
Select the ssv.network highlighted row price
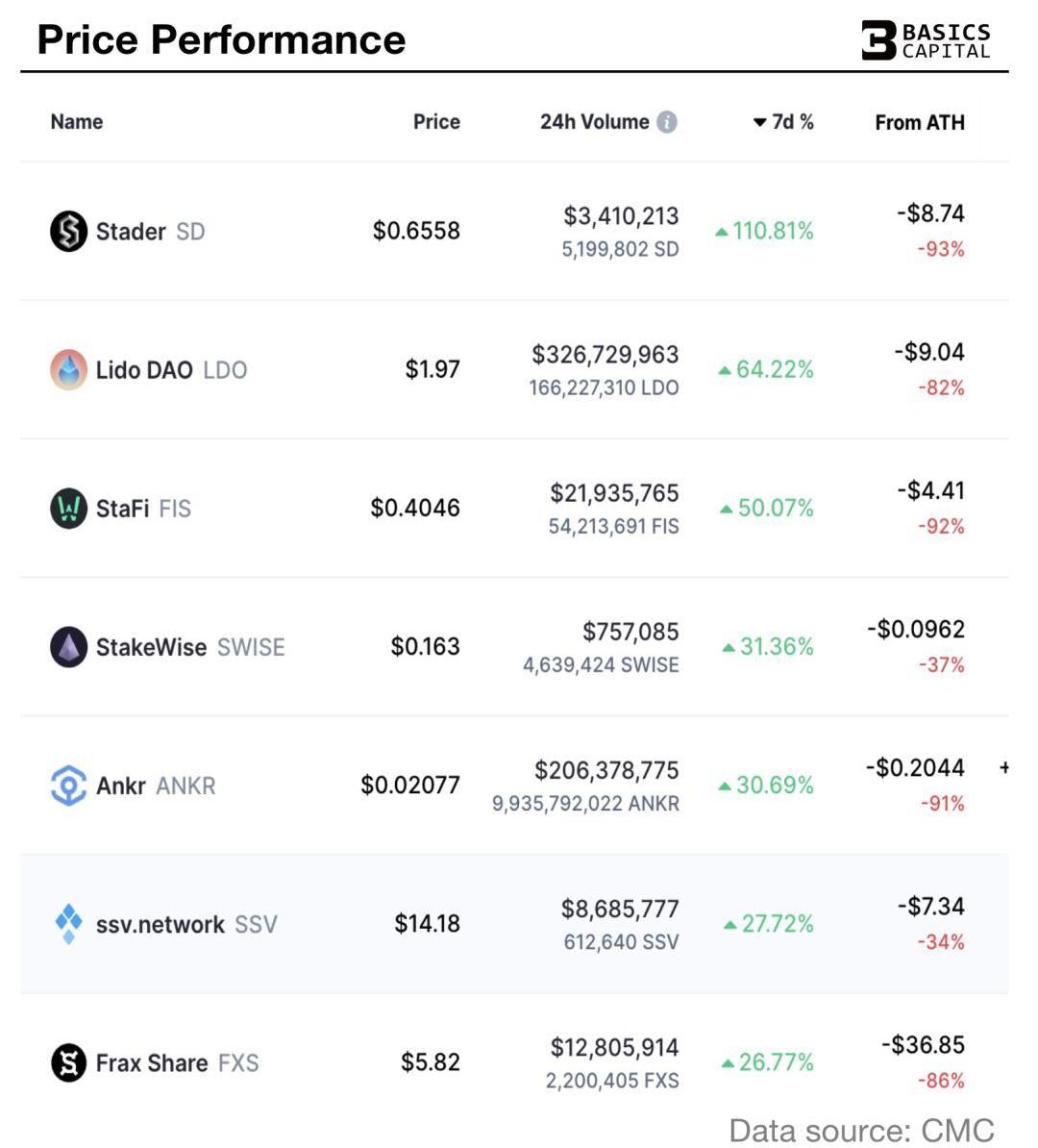[427, 924]
